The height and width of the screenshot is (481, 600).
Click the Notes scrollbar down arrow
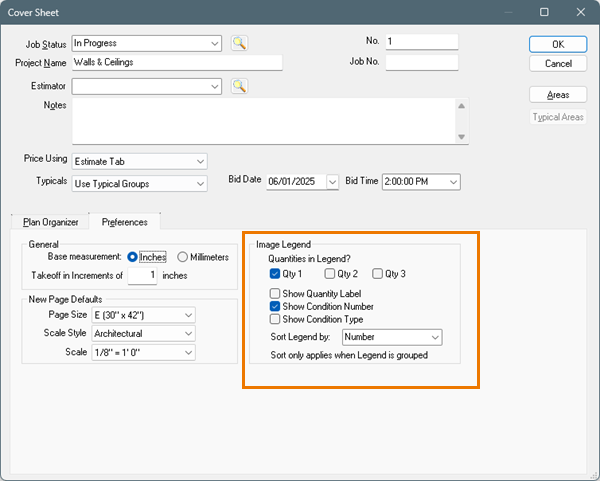(x=461, y=137)
